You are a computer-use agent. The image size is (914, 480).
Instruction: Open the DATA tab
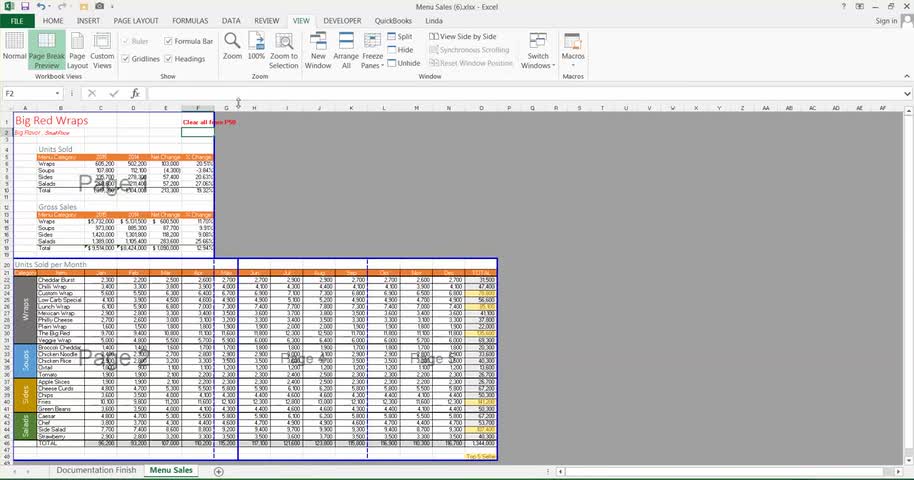[231, 21]
